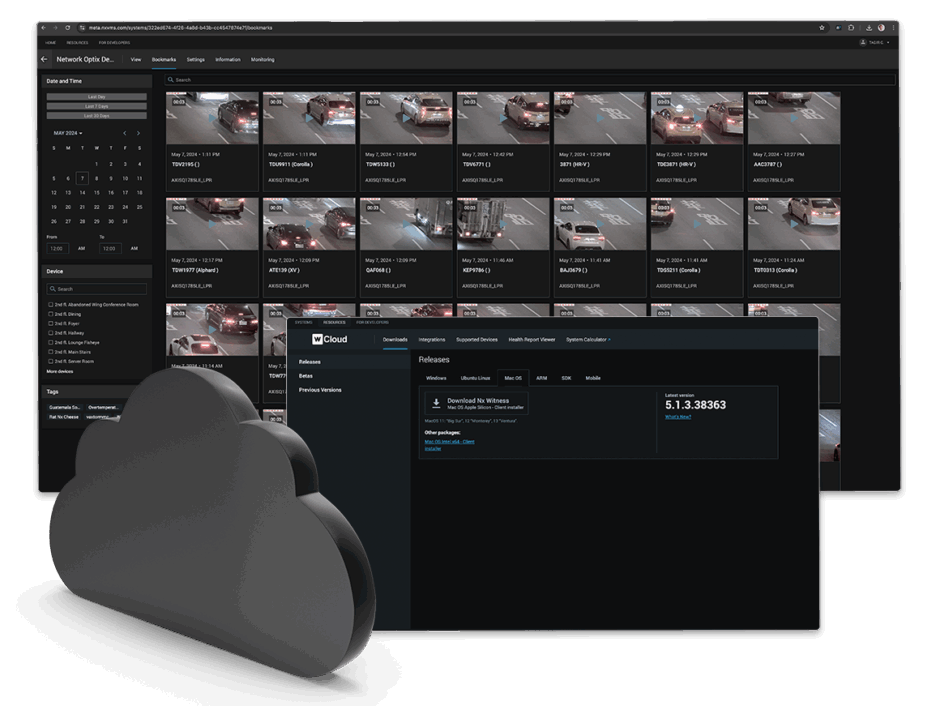The width and height of the screenshot is (940, 706).
Task: Click the back arrow beside Network Optix
Action: tap(44, 60)
